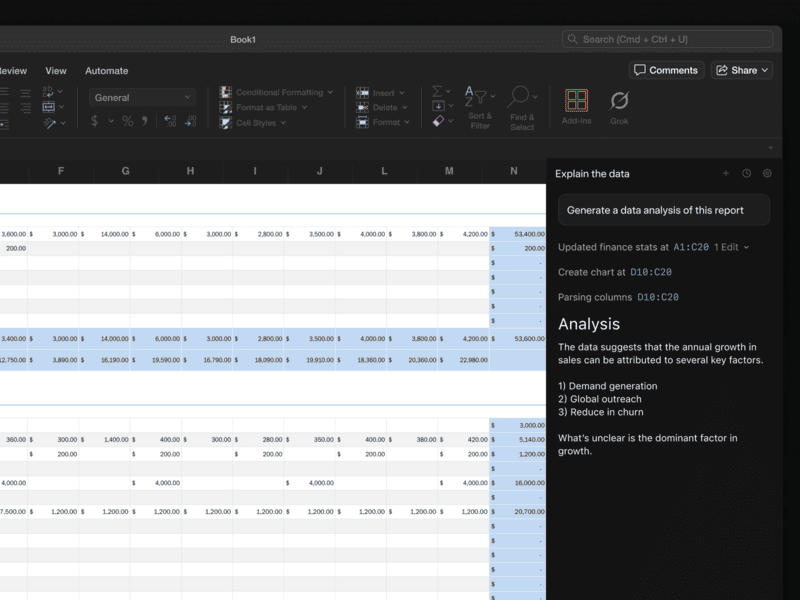Viewport: 800px width, 600px height.
Task: Click the Search input field
Action: (668, 39)
